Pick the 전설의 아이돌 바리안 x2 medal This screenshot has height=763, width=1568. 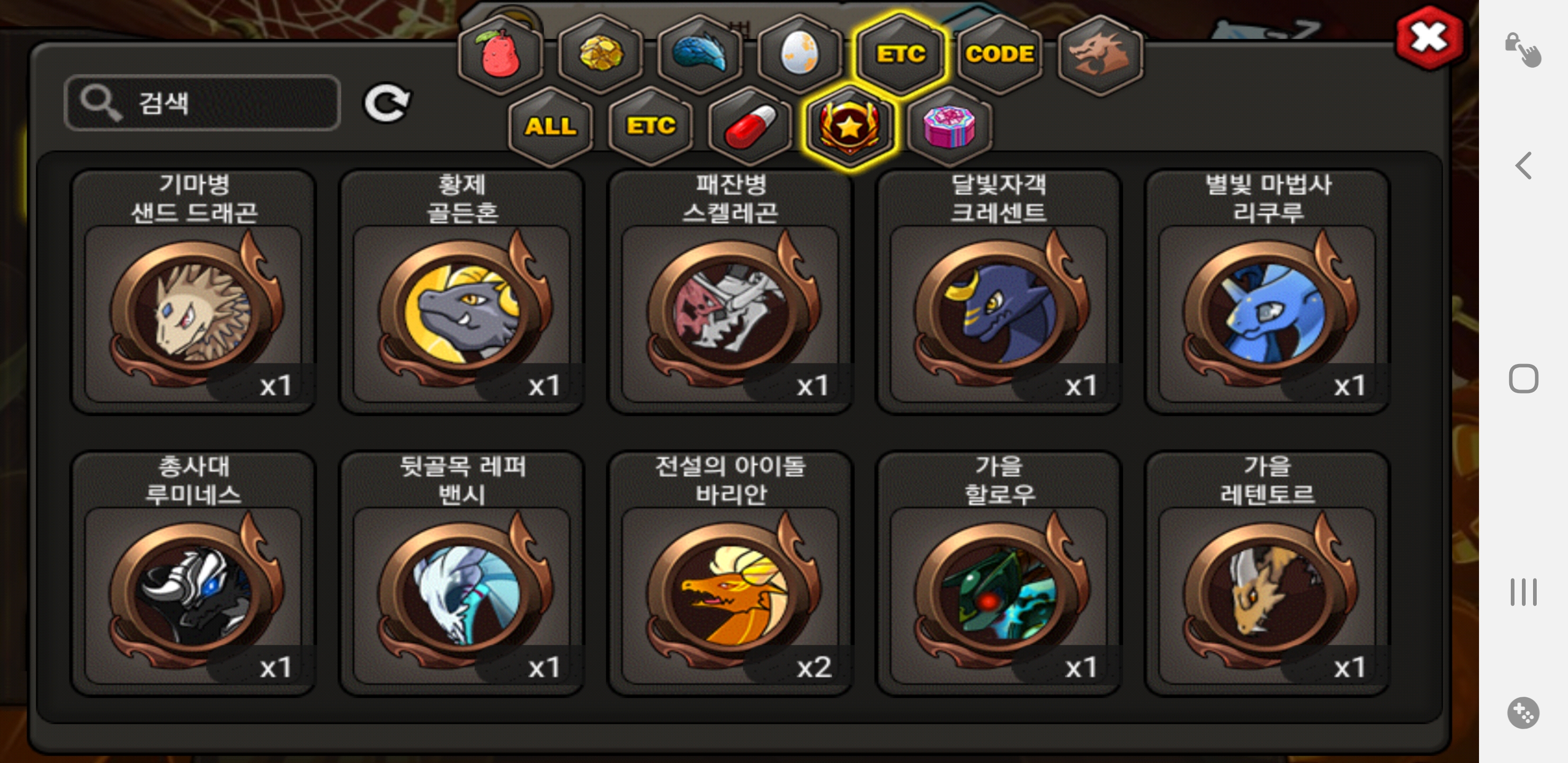[730, 573]
